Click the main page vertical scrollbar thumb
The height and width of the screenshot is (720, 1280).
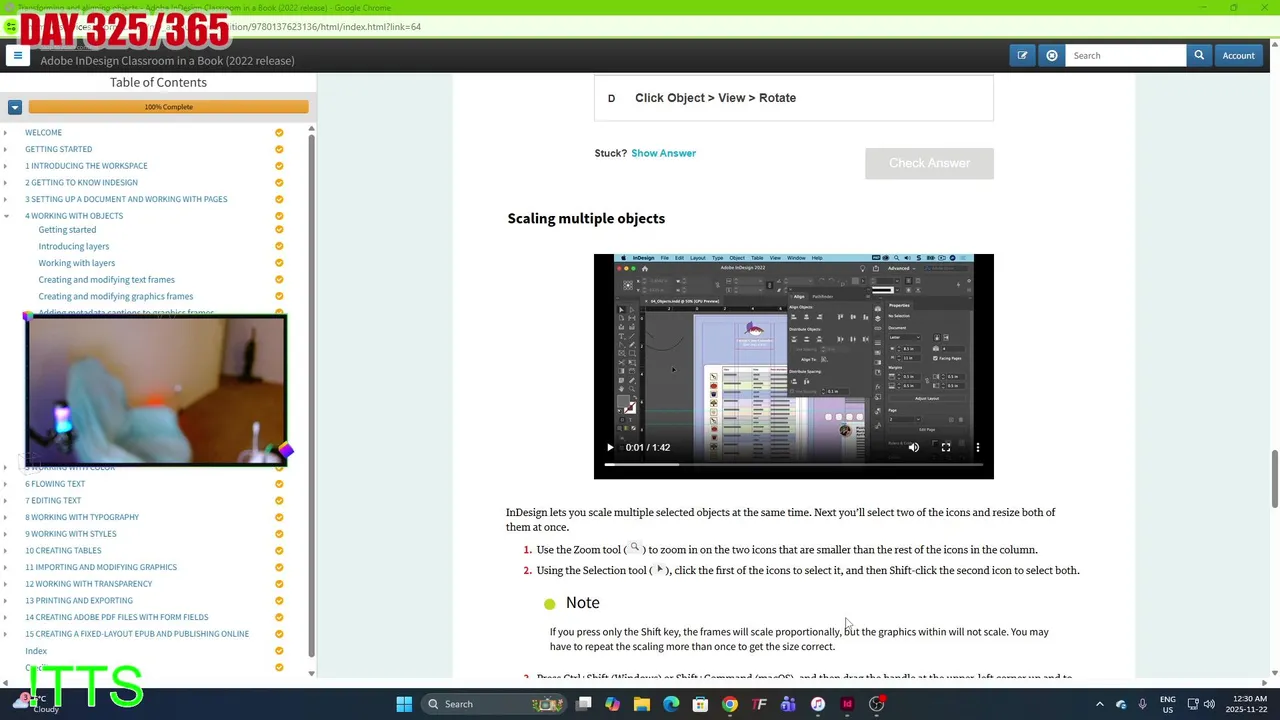(x=1274, y=480)
